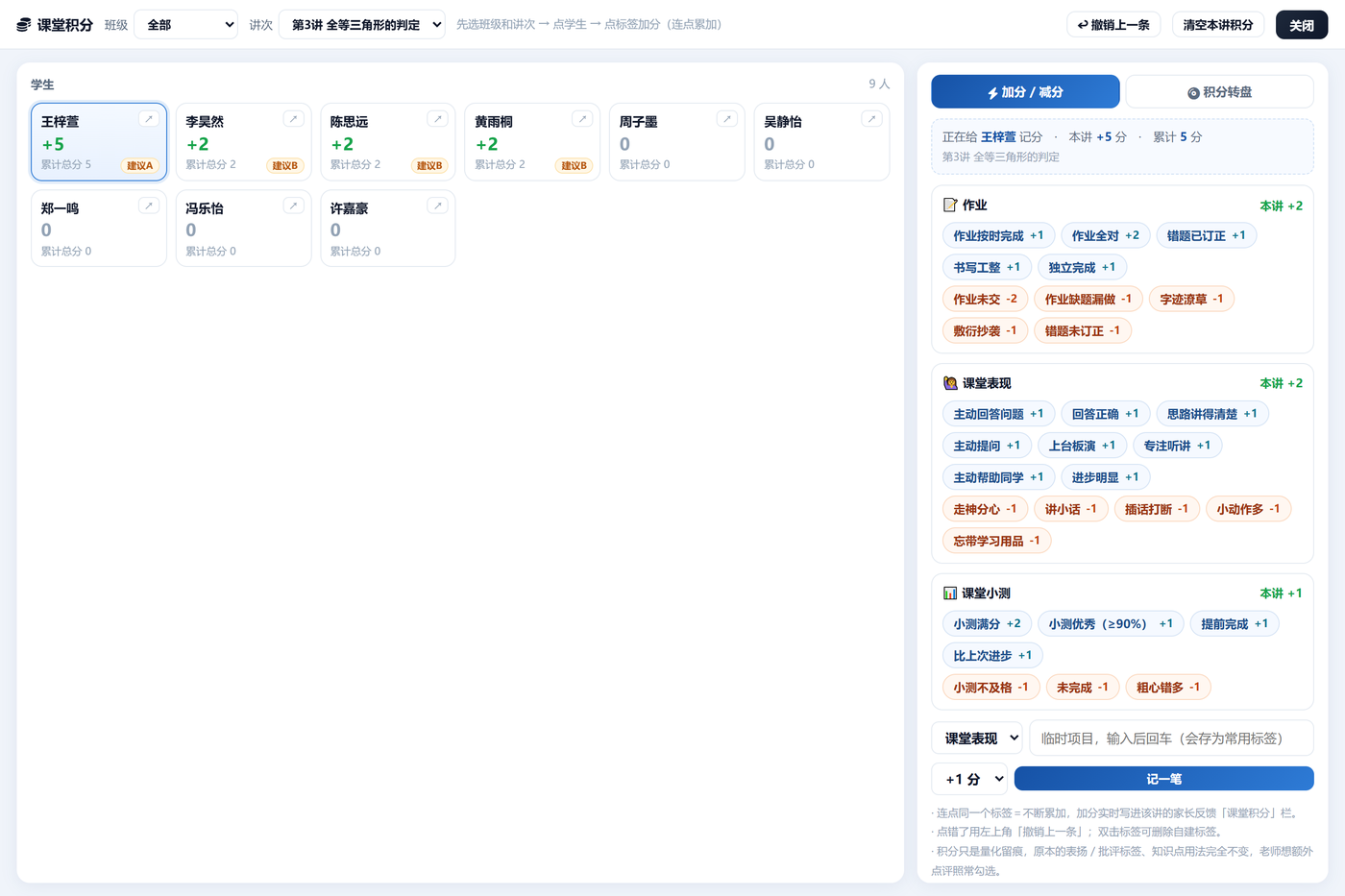Switch to the 积分转盘 tab
The height and width of the screenshot is (896, 1345).
tap(1219, 92)
